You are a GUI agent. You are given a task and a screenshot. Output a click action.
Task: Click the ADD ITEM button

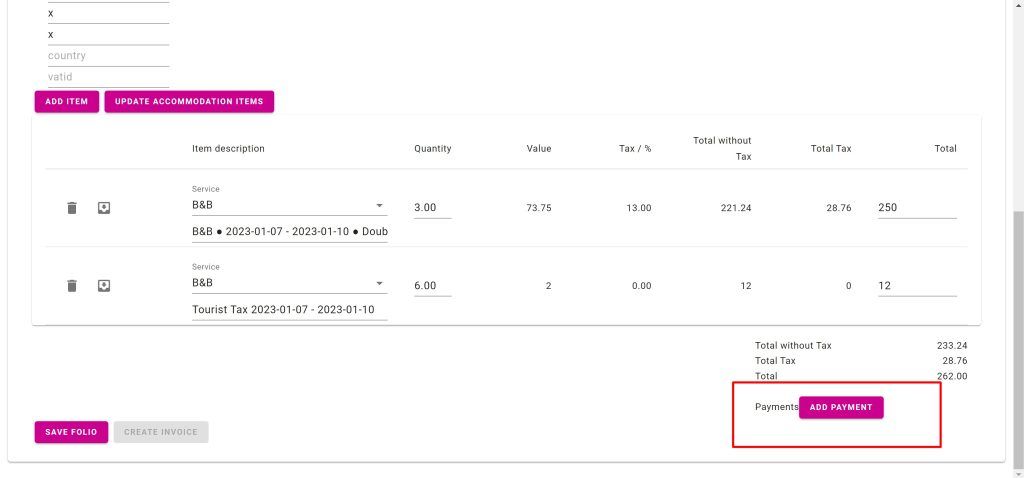tap(67, 101)
